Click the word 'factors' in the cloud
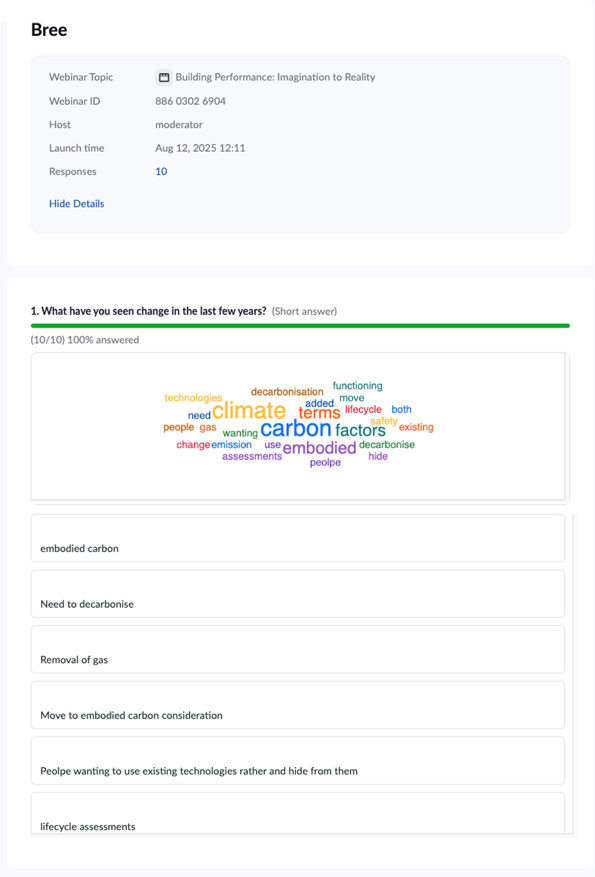595x877 pixels. point(360,430)
